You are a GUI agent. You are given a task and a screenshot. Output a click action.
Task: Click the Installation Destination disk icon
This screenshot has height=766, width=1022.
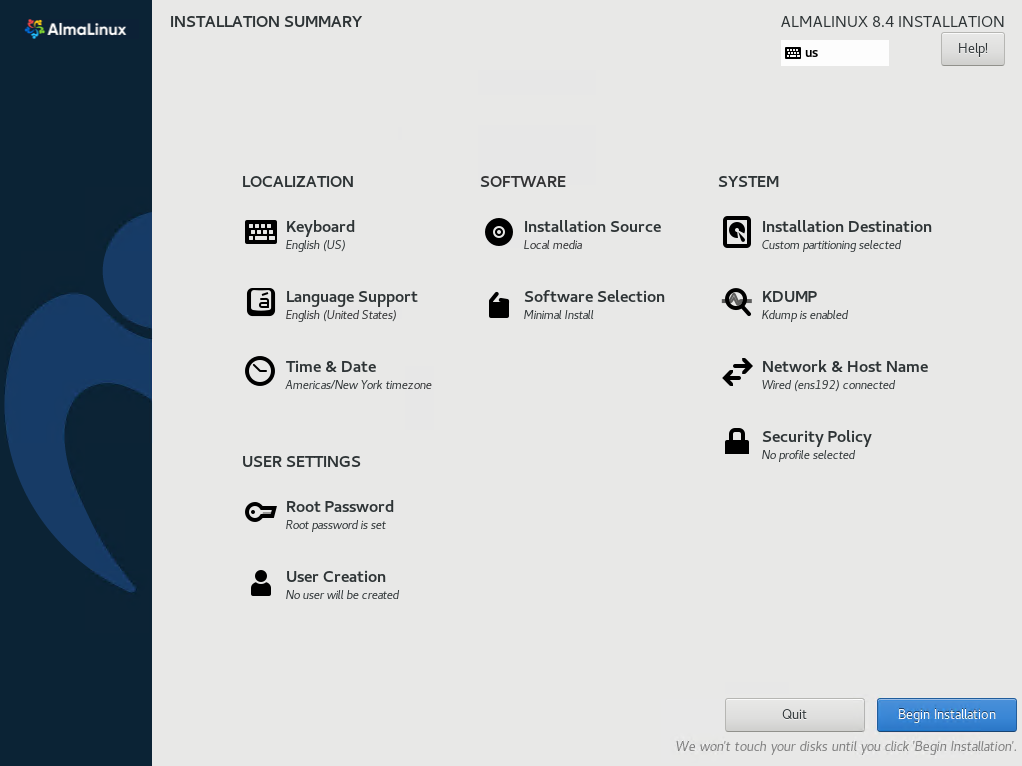(737, 232)
